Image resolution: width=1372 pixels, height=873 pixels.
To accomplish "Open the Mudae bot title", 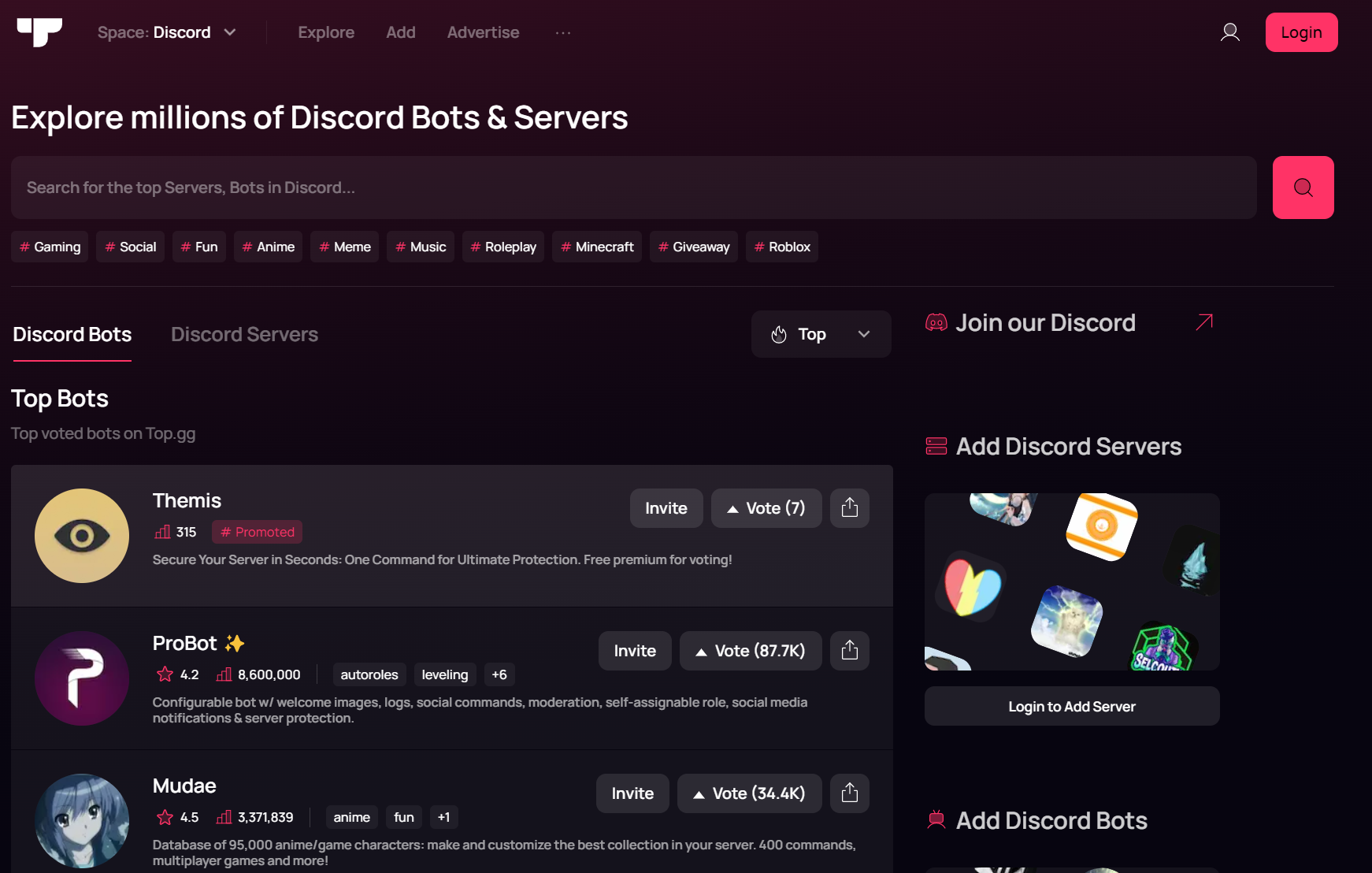I will coord(184,786).
